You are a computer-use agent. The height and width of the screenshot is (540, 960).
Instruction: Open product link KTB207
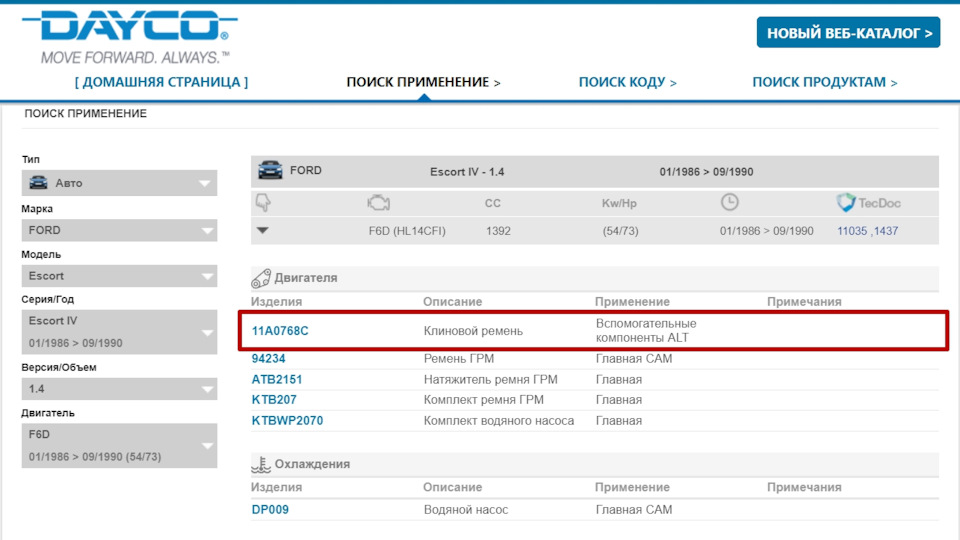click(274, 400)
